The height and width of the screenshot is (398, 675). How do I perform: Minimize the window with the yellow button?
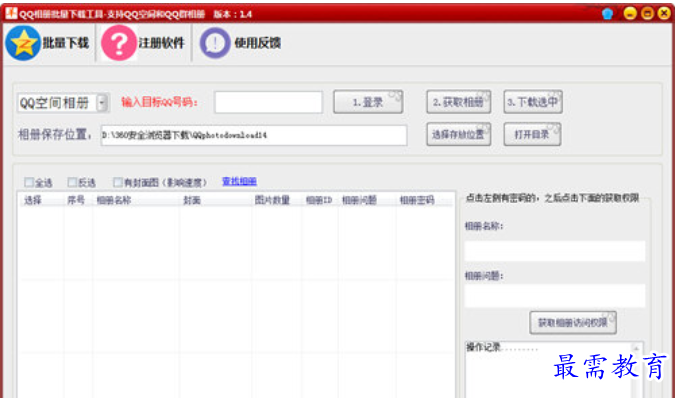(x=630, y=13)
